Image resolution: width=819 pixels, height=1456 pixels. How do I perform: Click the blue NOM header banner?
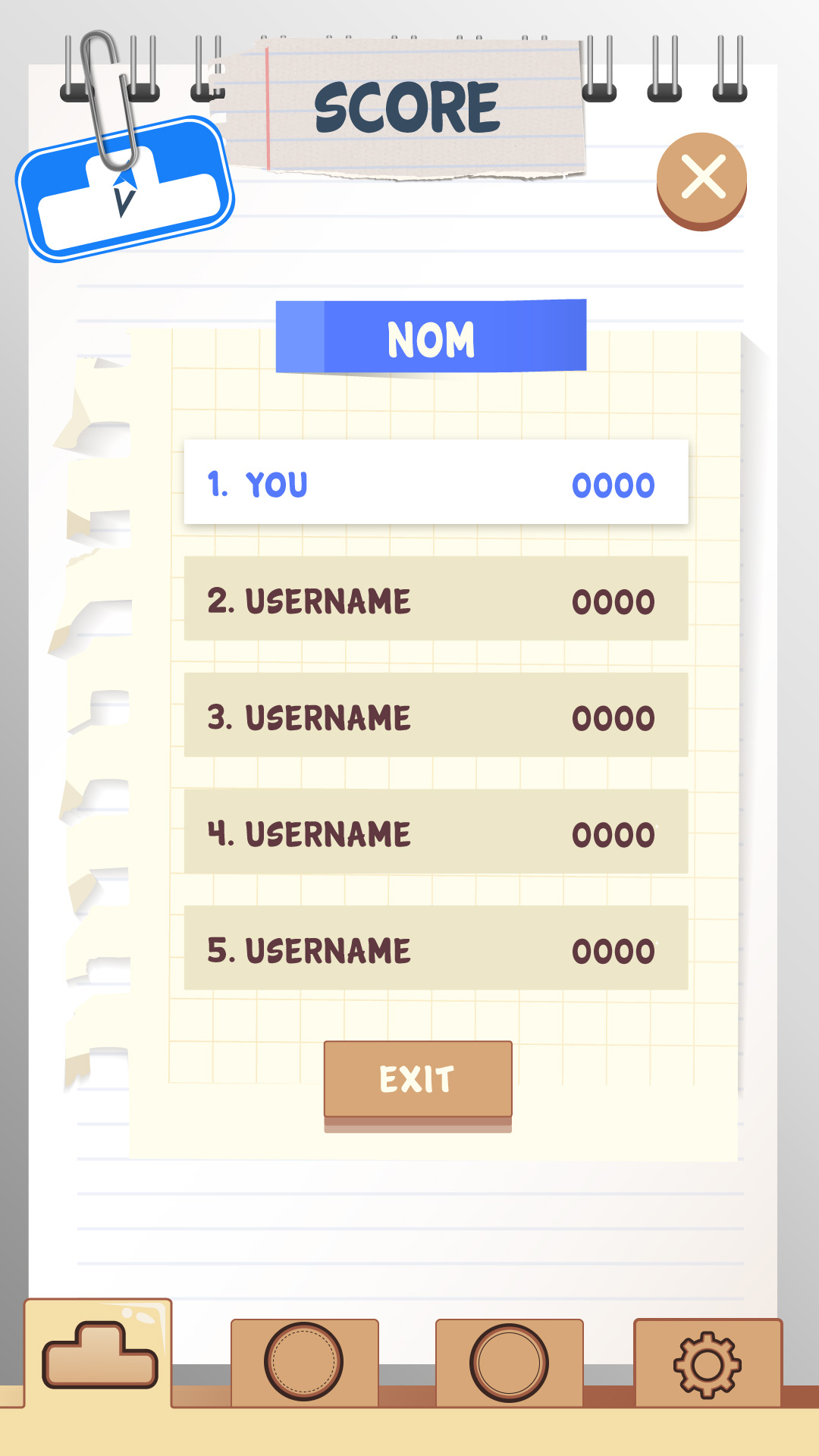click(x=431, y=337)
